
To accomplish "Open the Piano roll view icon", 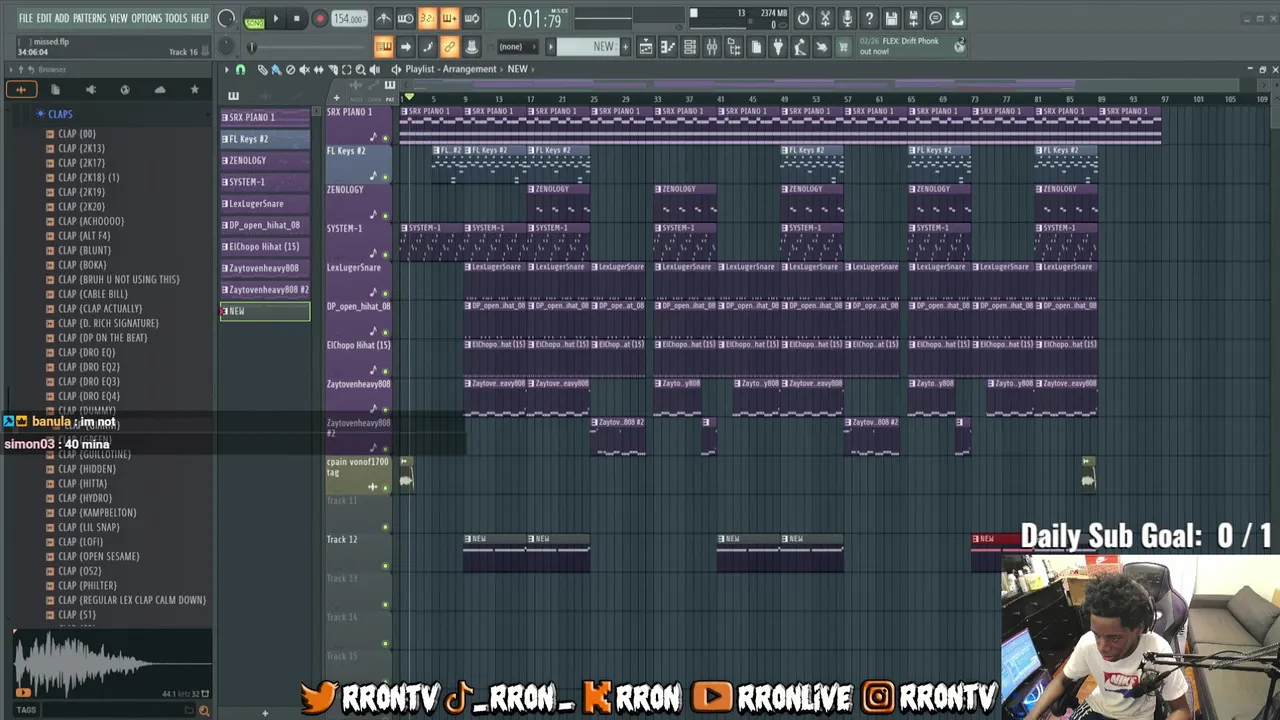I will click(668, 47).
